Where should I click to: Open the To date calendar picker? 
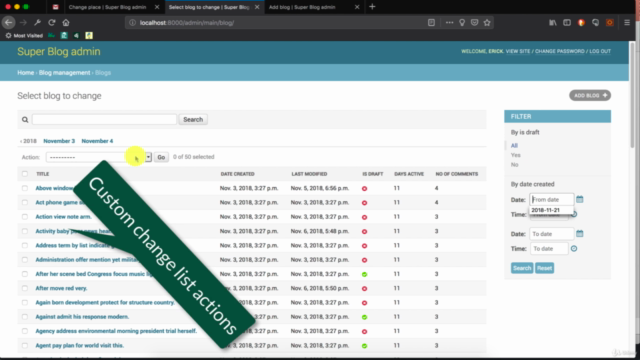[580, 233]
